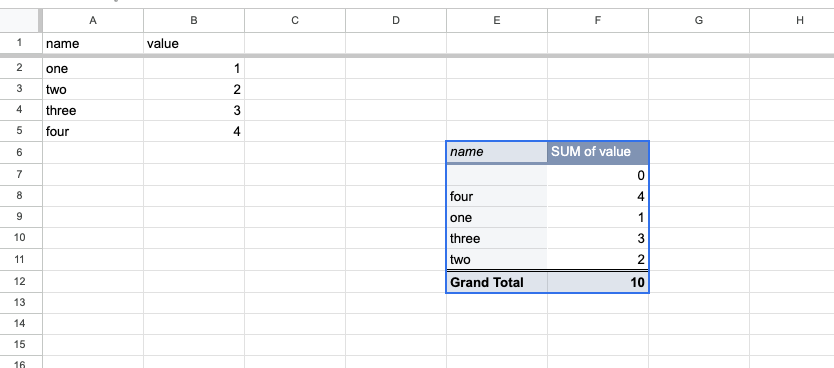Select column A header
The image size is (834, 368).
(93, 21)
